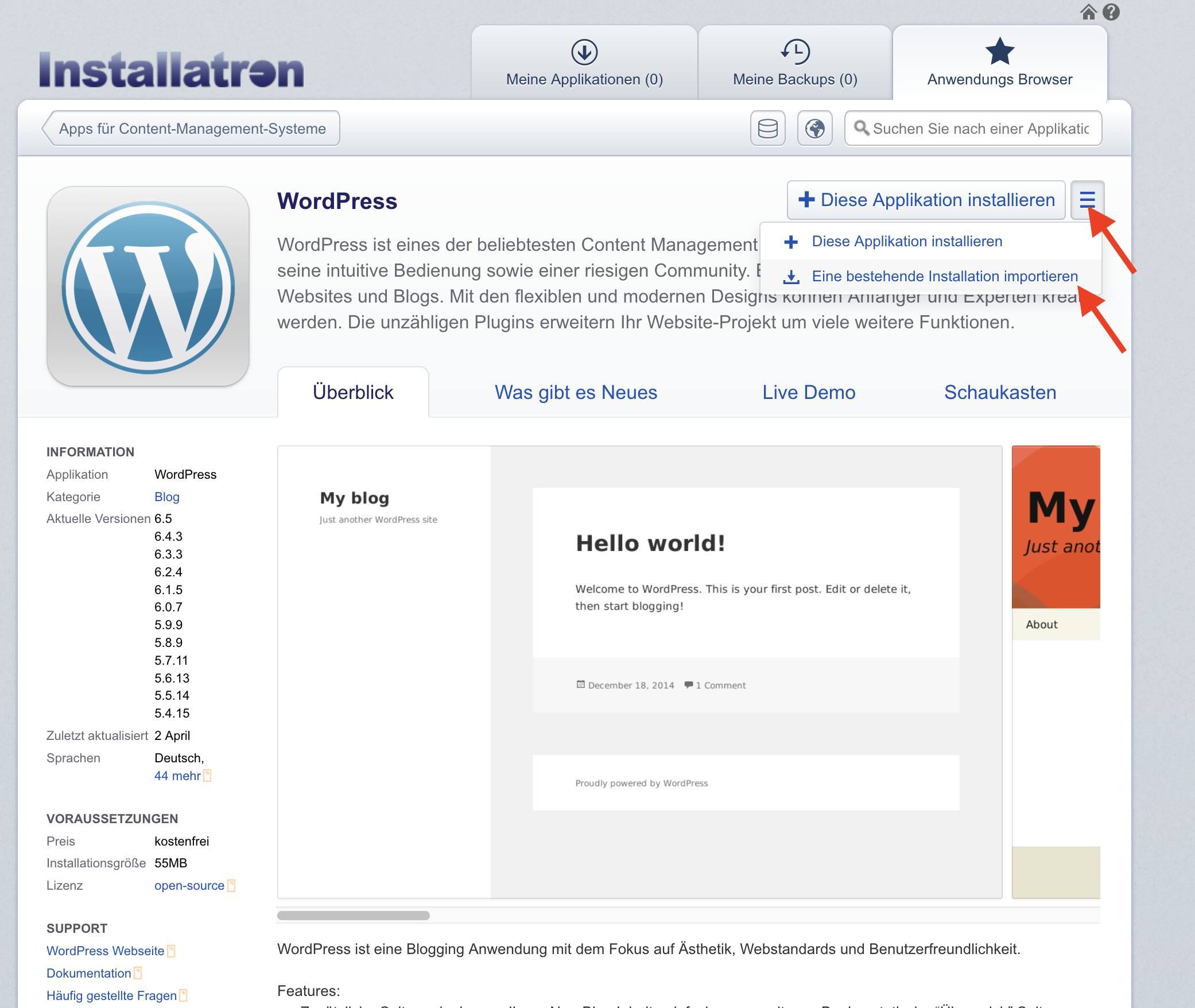Viewport: 1195px width, 1008px height.
Task: Click the home icon at top right
Action: click(x=1088, y=12)
